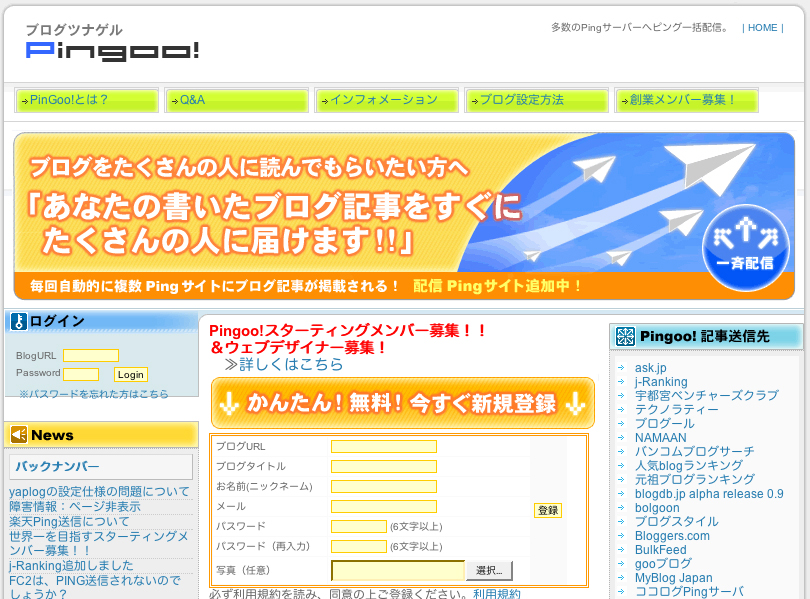The height and width of the screenshot is (599, 810).
Task: Open the j-Ranking destination link
Action: pyautogui.click(x=661, y=382)
